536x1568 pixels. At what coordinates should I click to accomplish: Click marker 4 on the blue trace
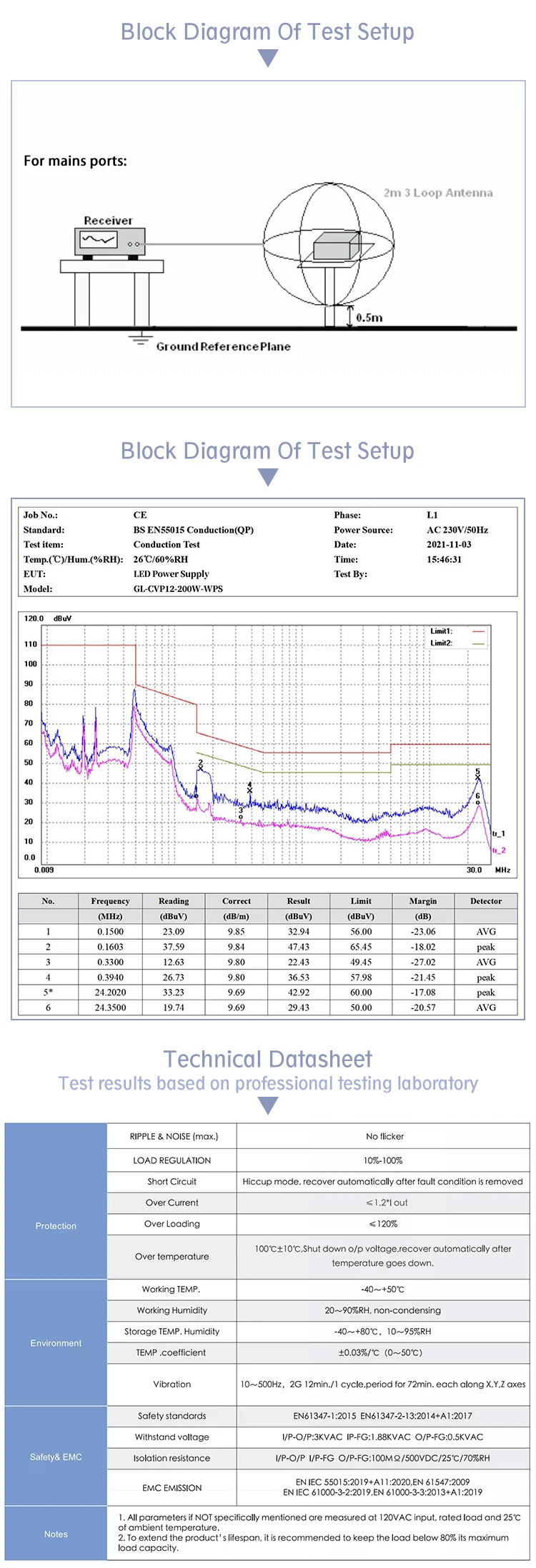coord(249,788)
